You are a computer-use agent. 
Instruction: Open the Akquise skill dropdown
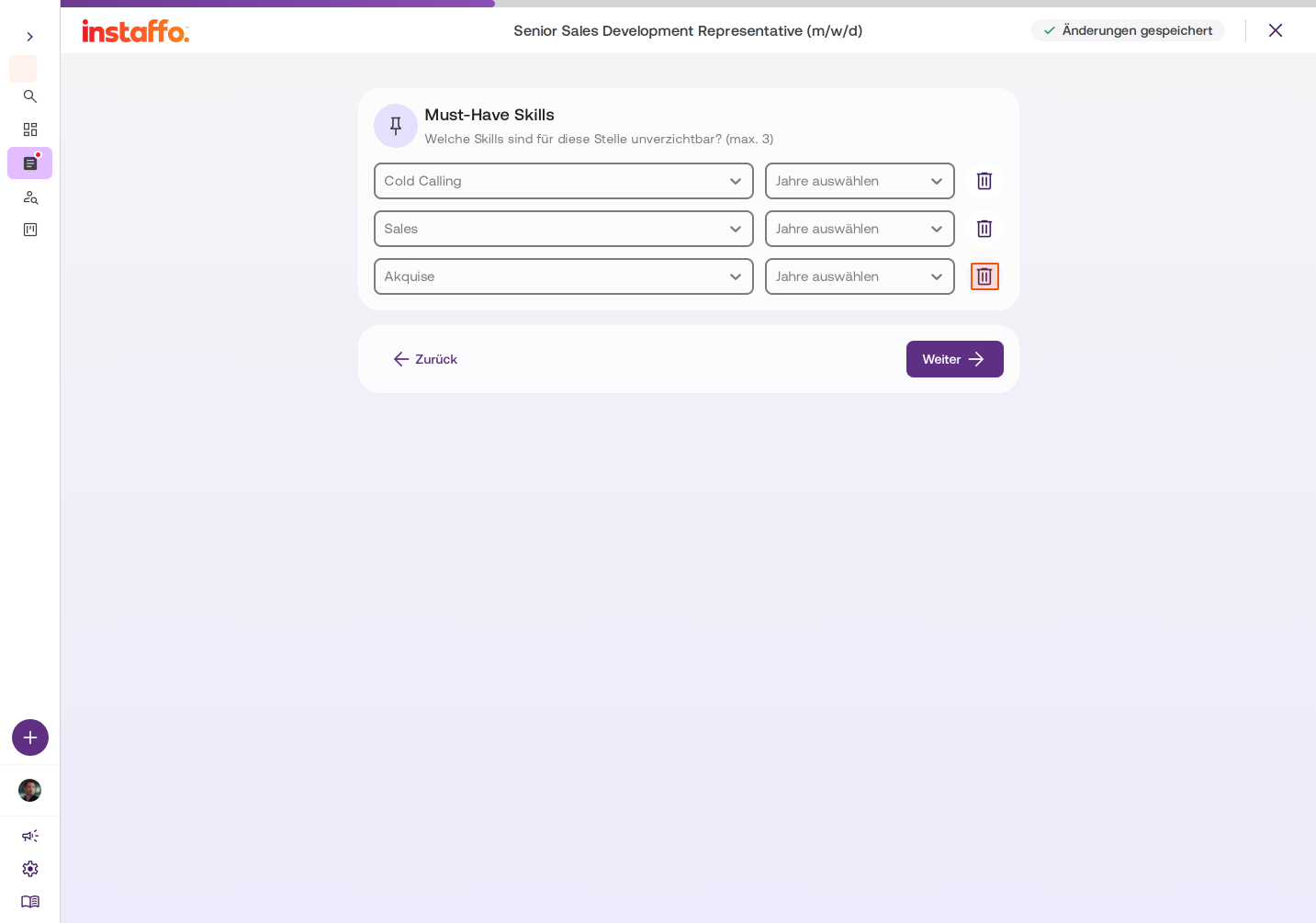tap(564, 276)
